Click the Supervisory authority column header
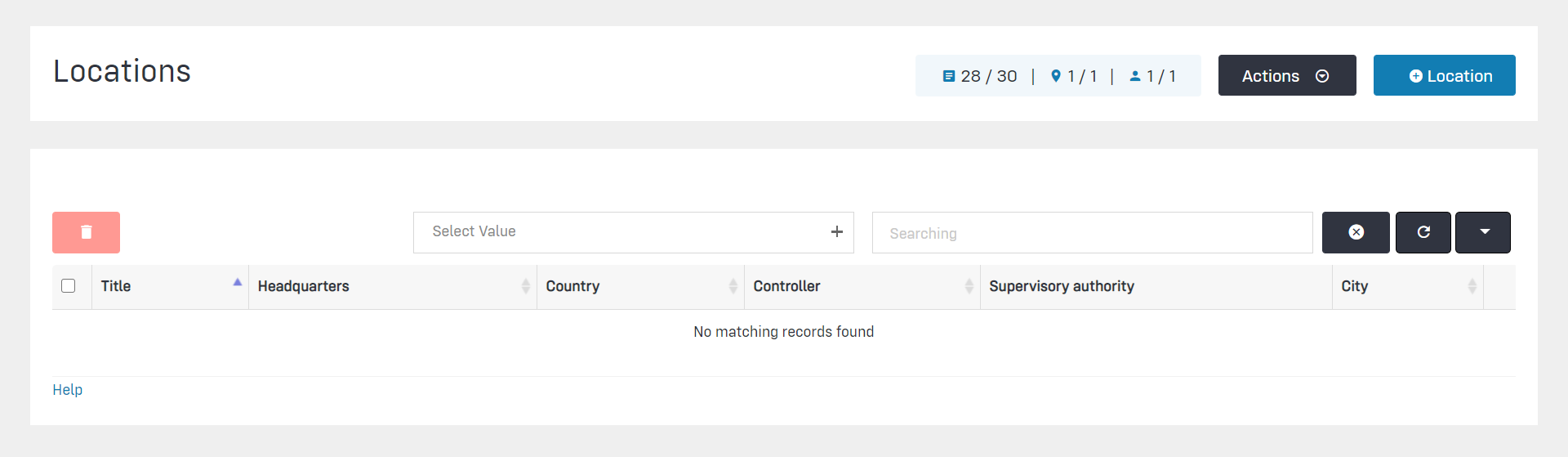Viewport: 1568px width, 457px height. point(1062,286)
